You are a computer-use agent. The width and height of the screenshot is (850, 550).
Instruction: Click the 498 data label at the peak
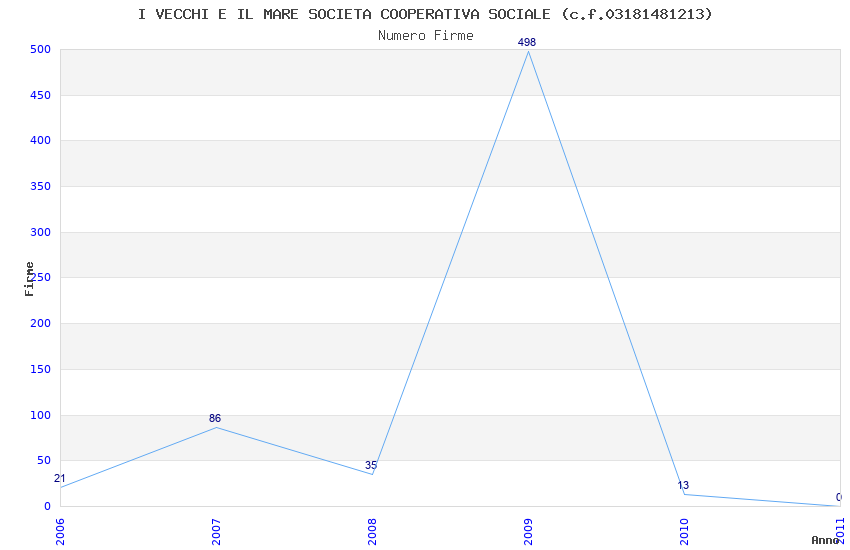click(x=527, y=42)
